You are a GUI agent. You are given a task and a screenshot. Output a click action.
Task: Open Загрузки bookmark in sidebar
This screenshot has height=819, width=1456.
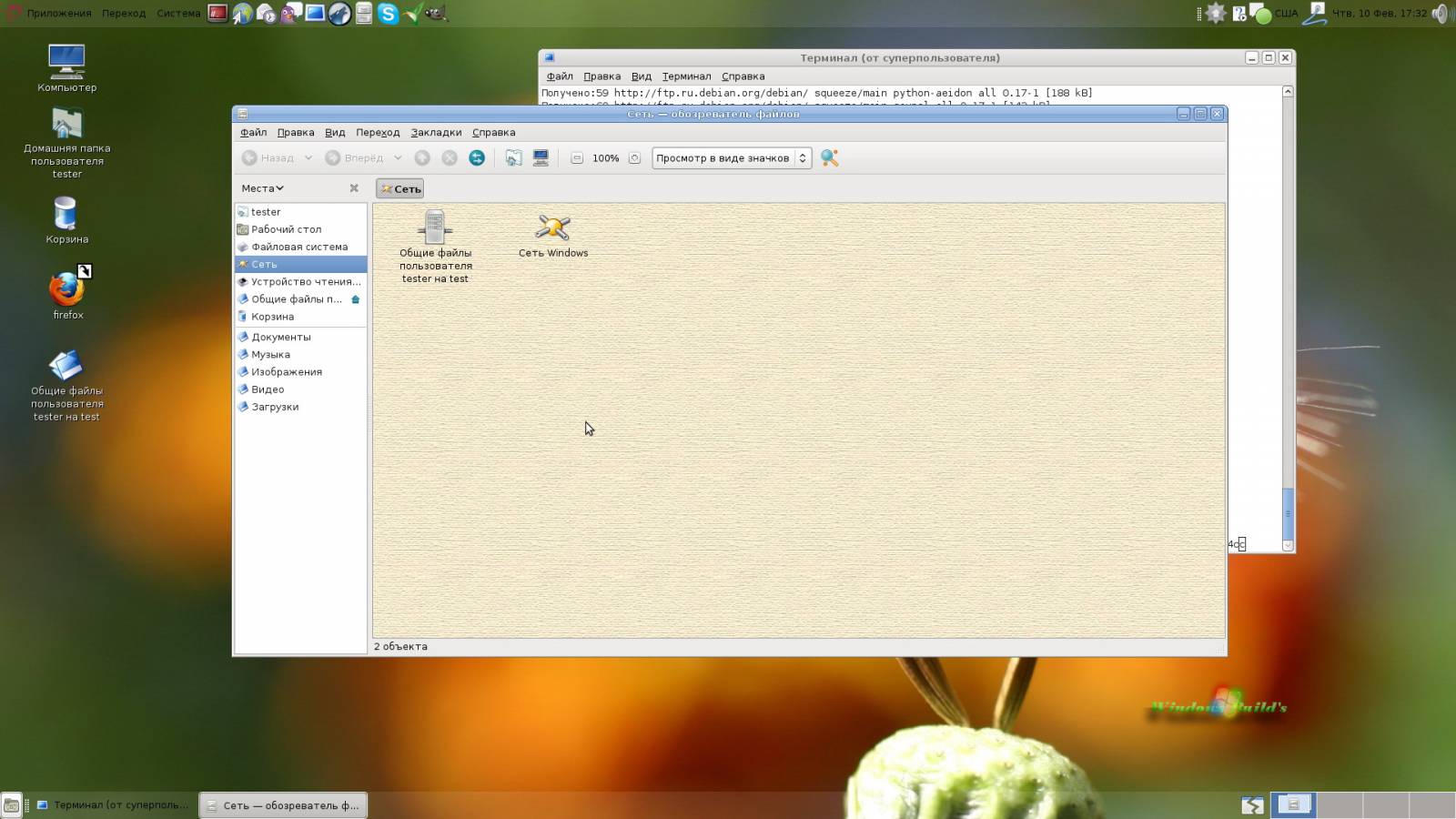click(301, 407)
